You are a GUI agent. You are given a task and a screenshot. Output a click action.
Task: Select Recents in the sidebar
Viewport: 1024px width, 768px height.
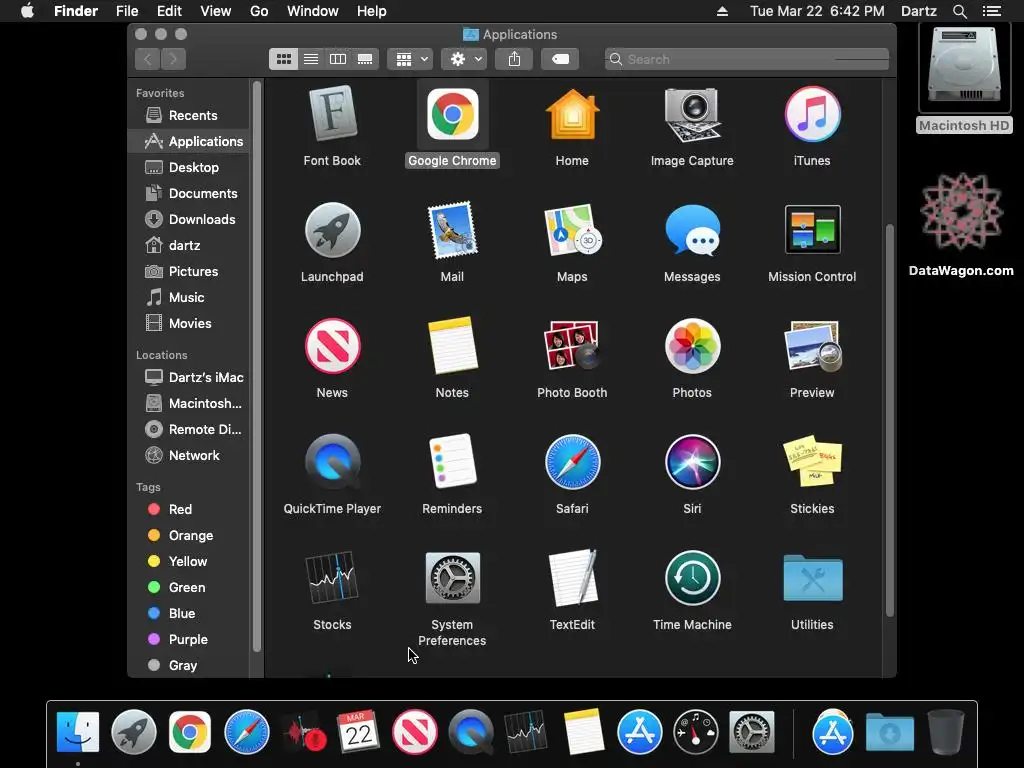tap(189, 116)
